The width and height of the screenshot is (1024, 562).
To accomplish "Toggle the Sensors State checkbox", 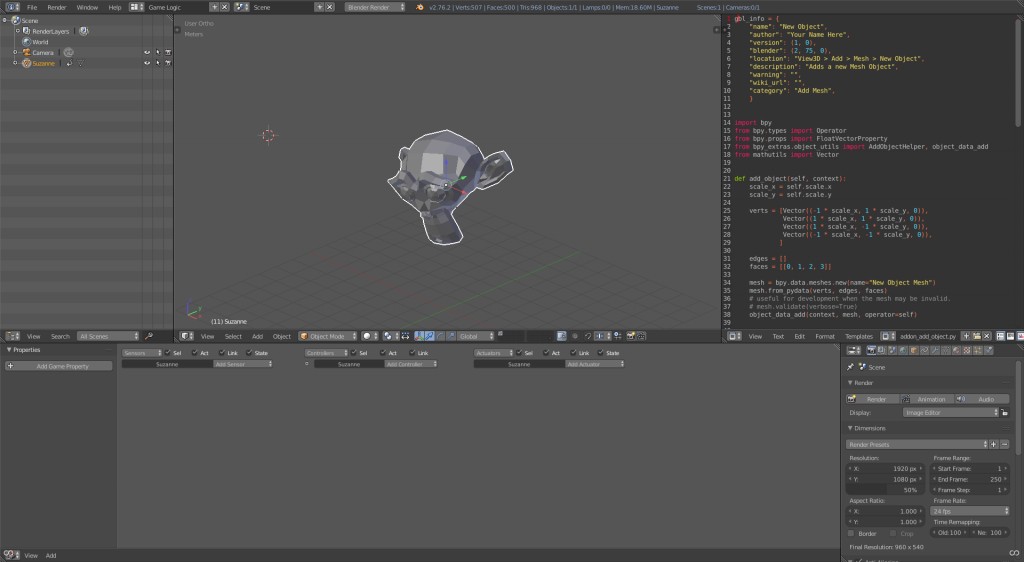I will click(x=251, y=353).
